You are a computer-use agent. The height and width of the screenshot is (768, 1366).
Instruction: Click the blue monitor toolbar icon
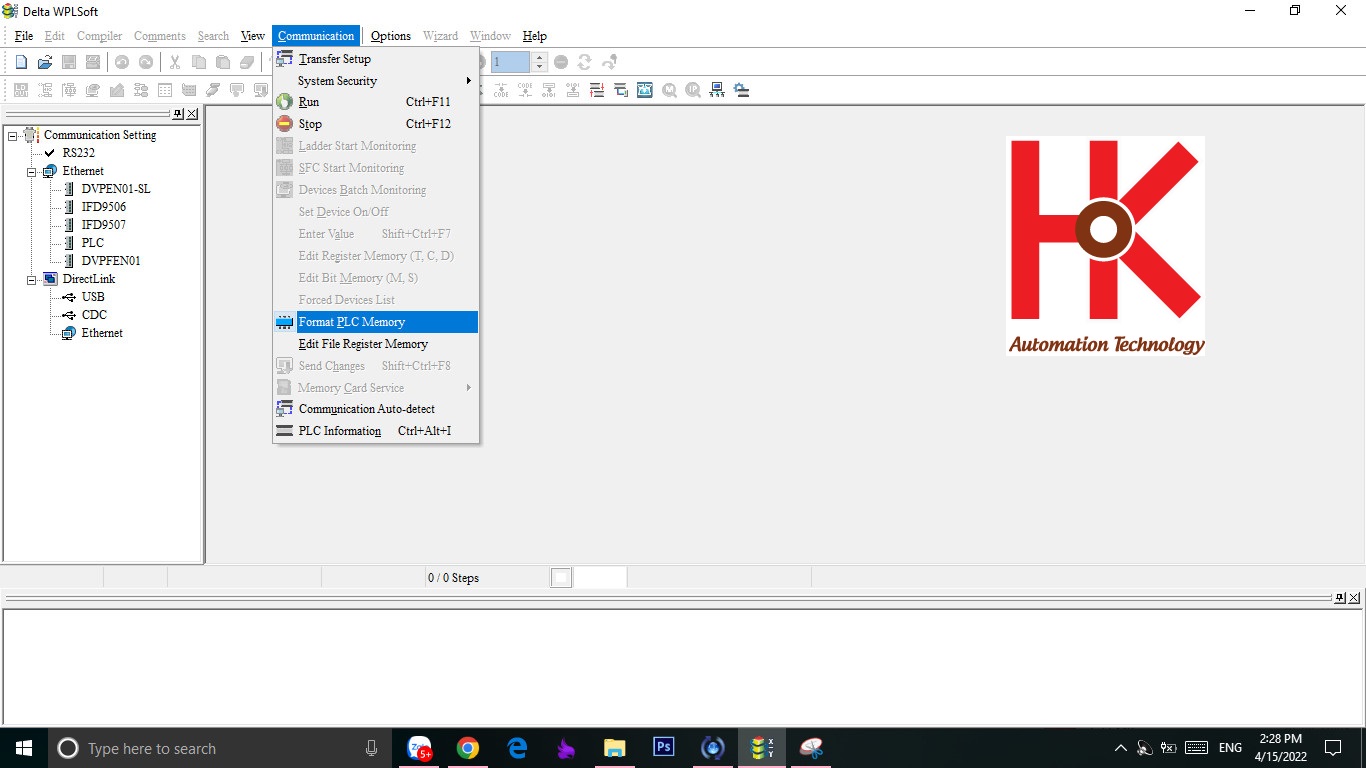(x=645, y=90)
